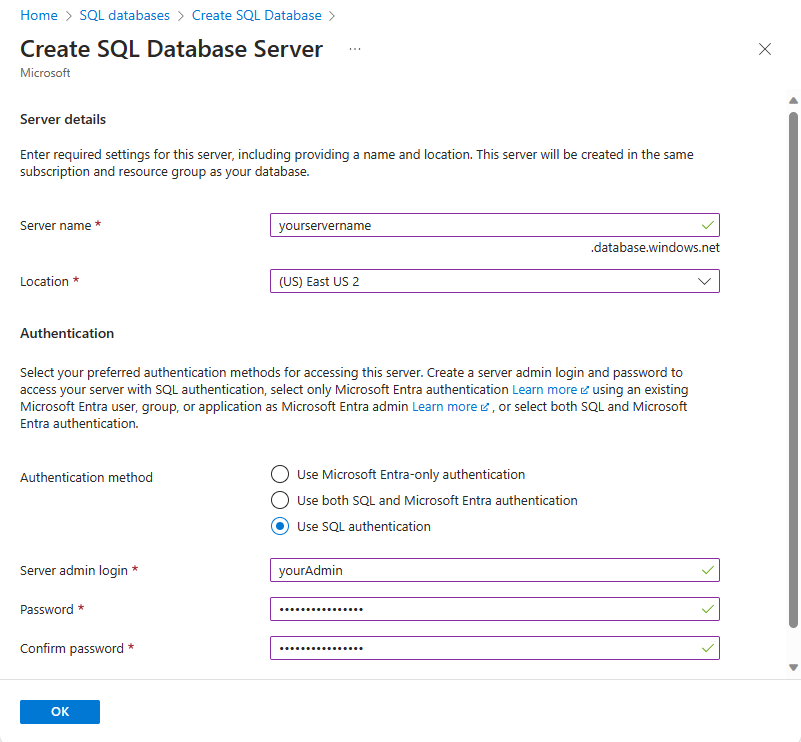Return to Create SQL Database breadcrumb

[256, 15]
